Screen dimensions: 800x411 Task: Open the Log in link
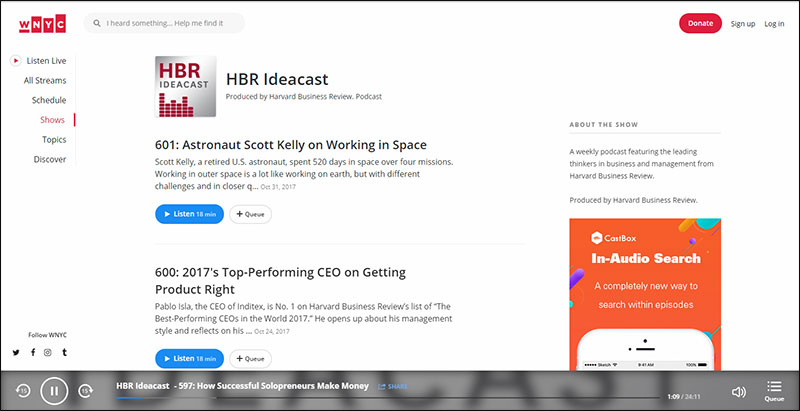click(774, 24)
